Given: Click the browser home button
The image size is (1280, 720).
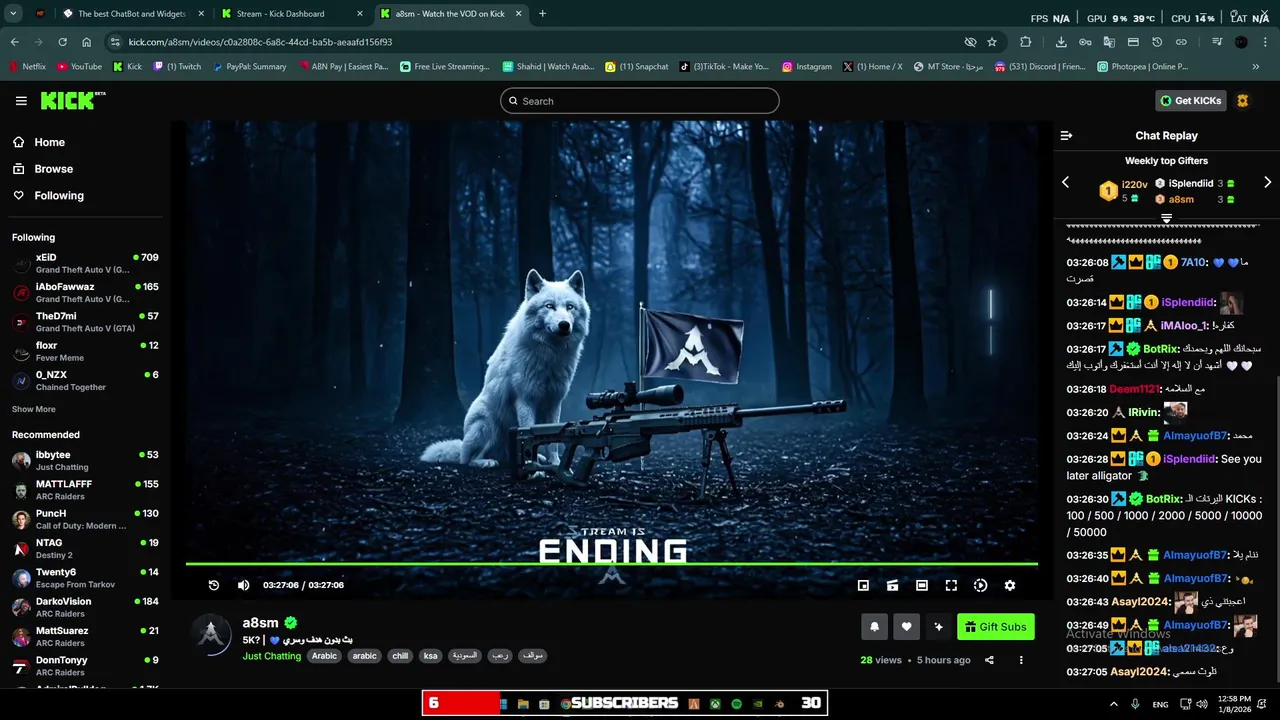Looking at the screenshot, I should (87, 42).
